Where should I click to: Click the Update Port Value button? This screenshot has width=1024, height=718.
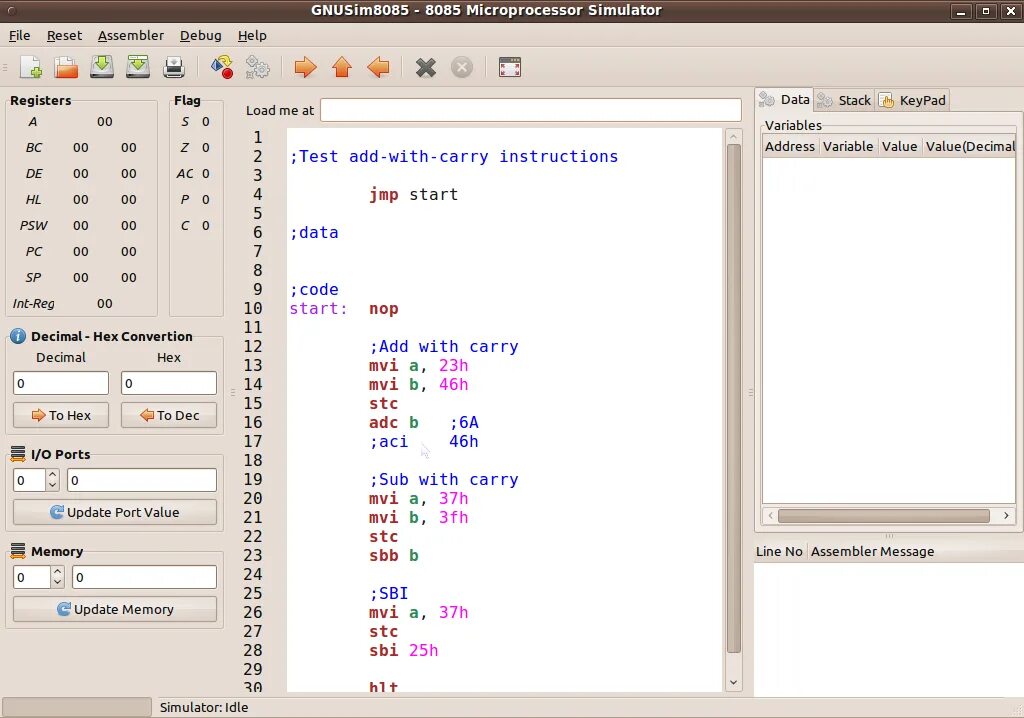[115, 512]
